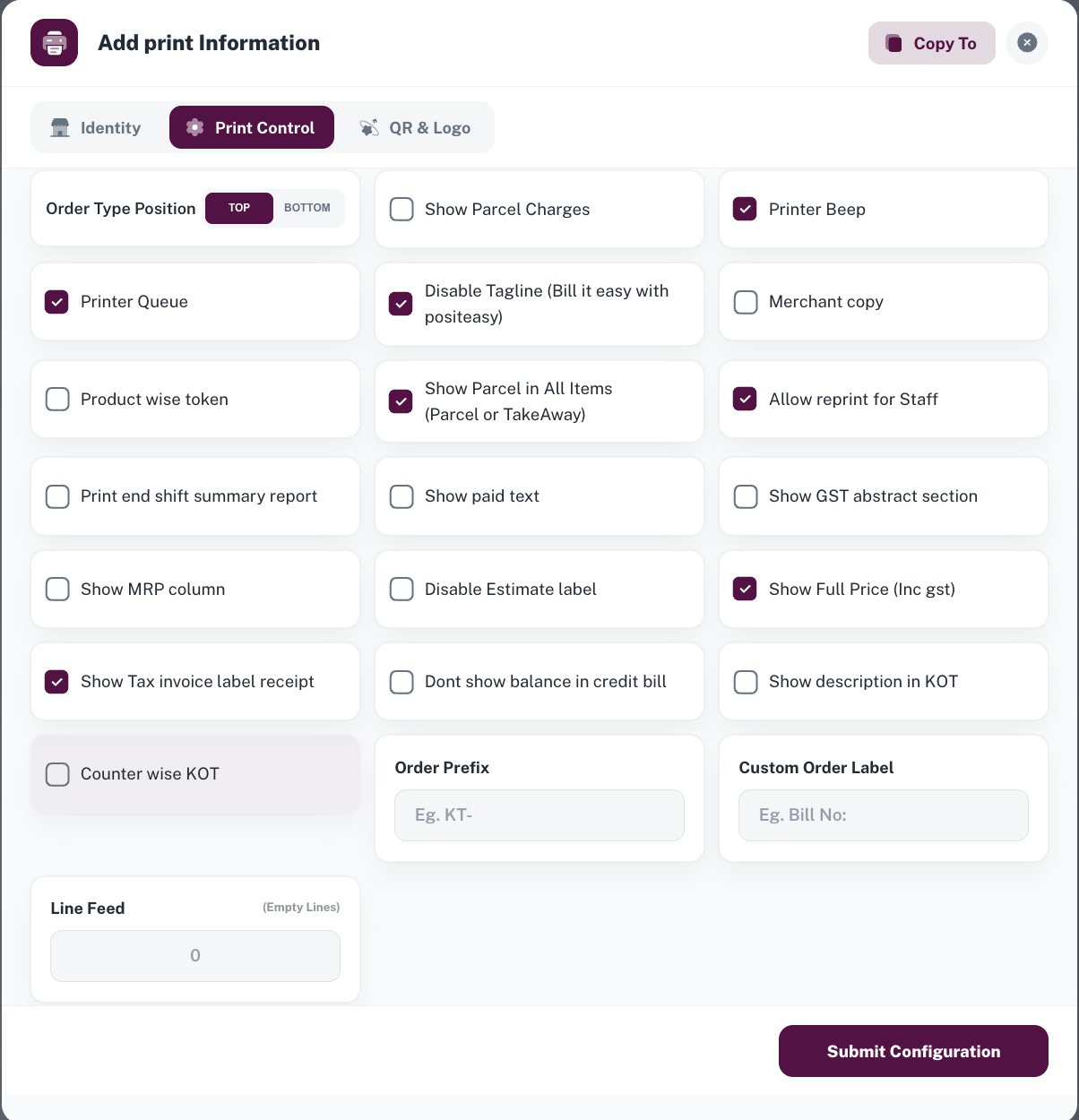Open the QR & Logo tab

[x=415, y=127]
